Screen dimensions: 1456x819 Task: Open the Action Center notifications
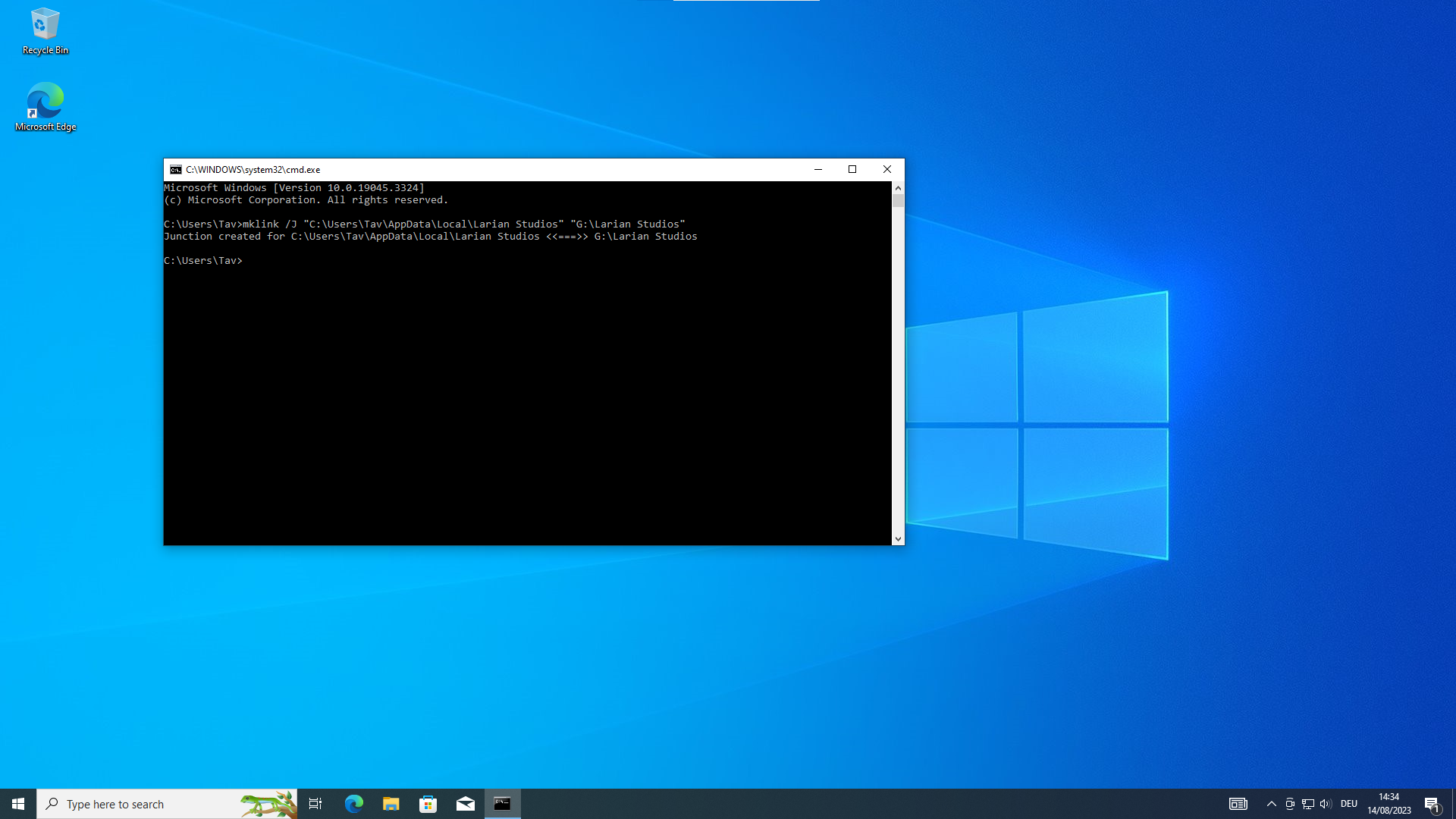click(1432, 804)
